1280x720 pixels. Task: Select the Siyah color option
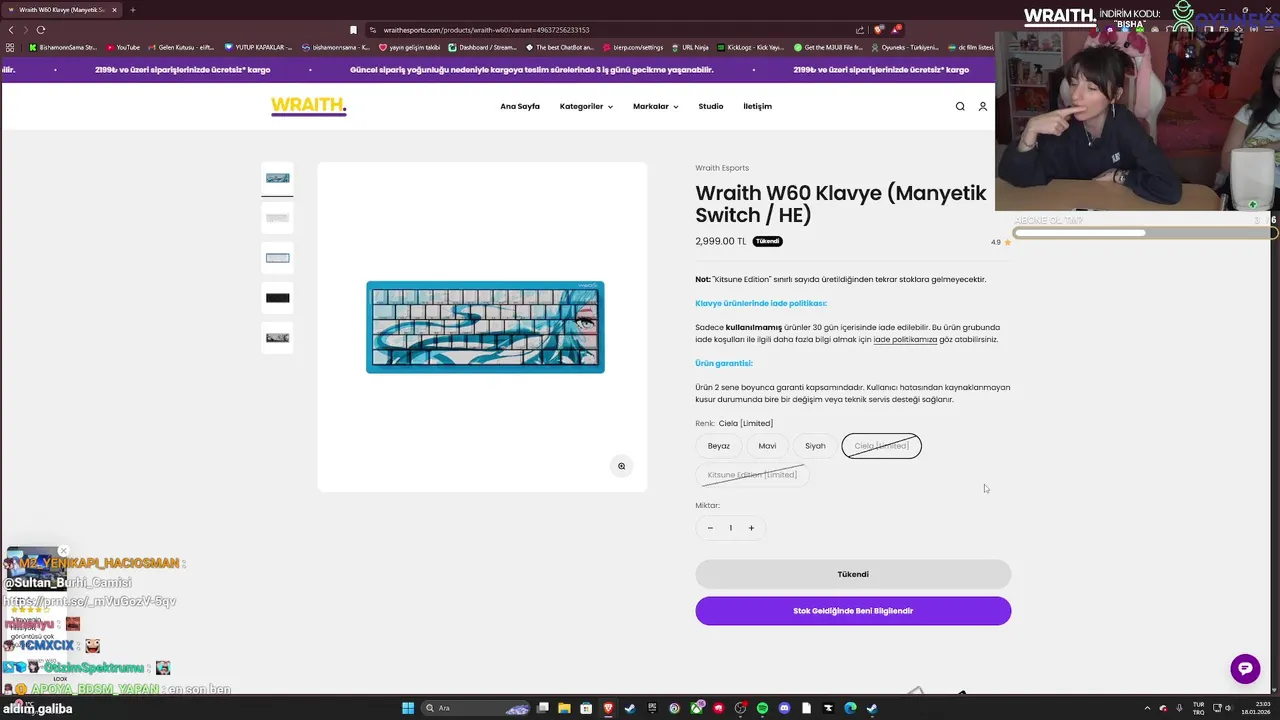point(815,446)
